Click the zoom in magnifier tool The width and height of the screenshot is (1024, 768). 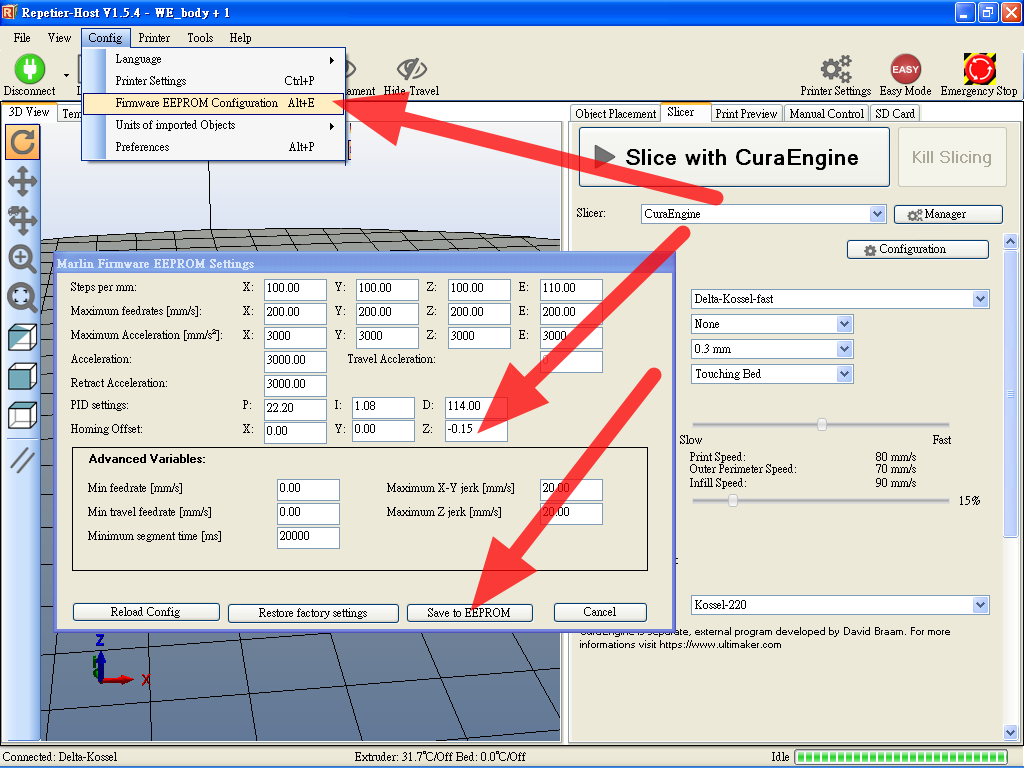(x=22, y=259)
